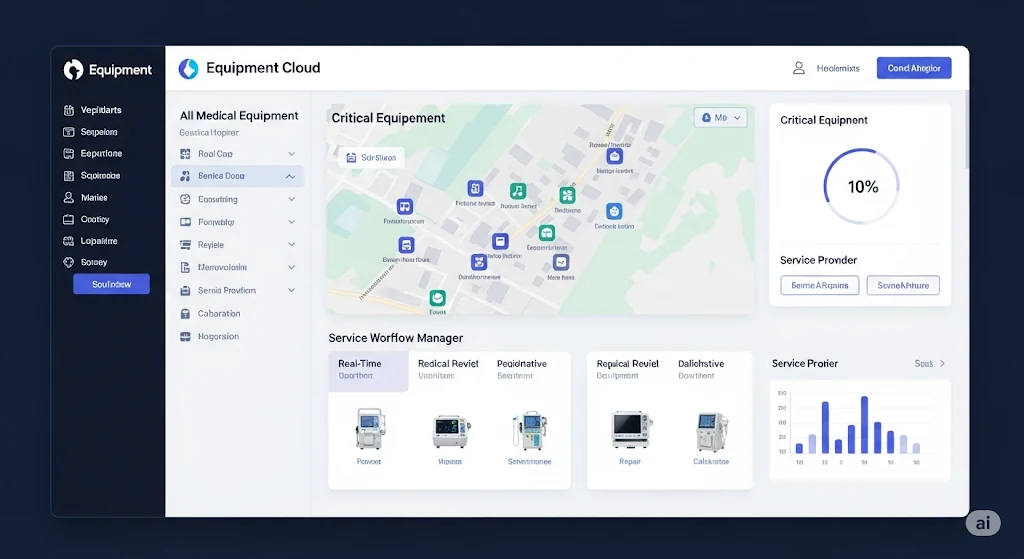Click the Dorothroriewe map marker

(x=479, y=263)
